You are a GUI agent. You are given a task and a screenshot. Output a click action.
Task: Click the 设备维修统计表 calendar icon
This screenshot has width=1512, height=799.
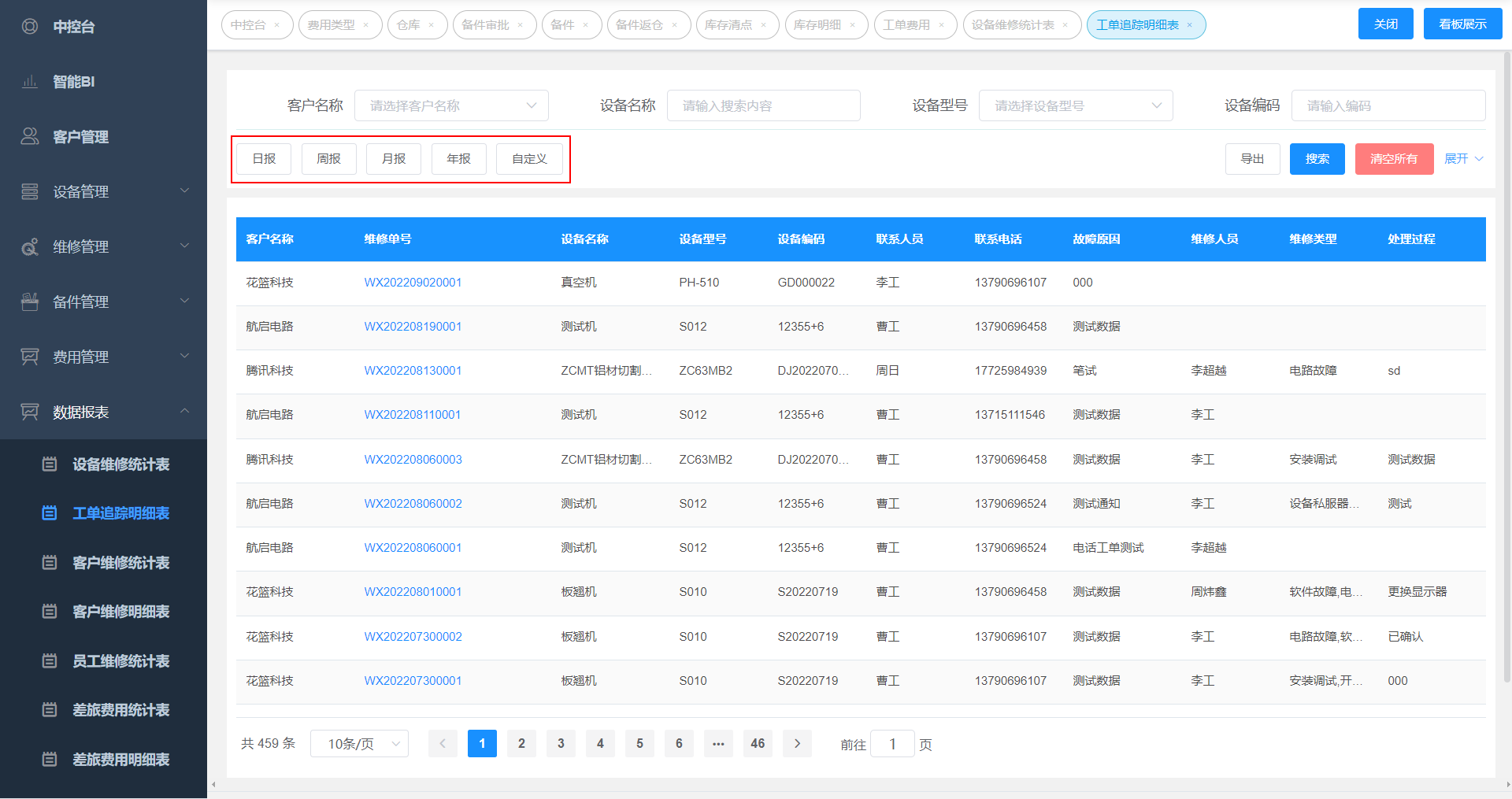pyautogui.click(x=50, y=464)
